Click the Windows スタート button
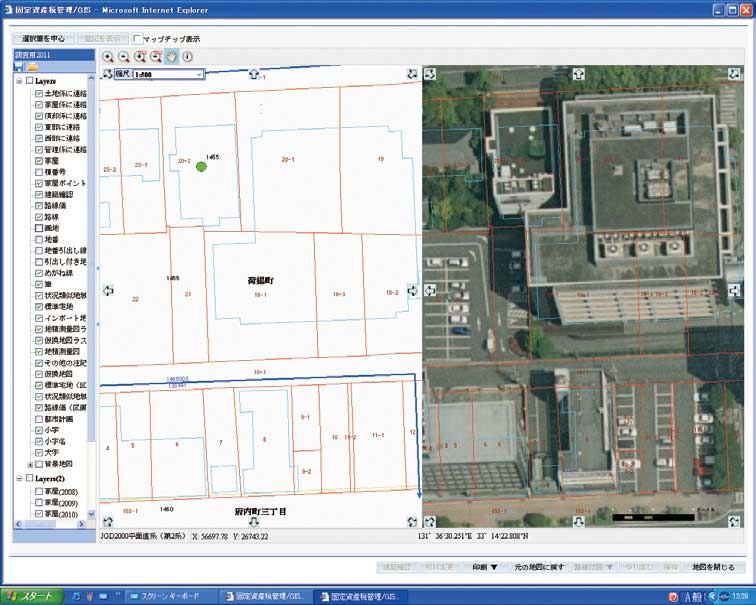Image resolution: width=756 pixels, height=605 pixels. [30, 596]
